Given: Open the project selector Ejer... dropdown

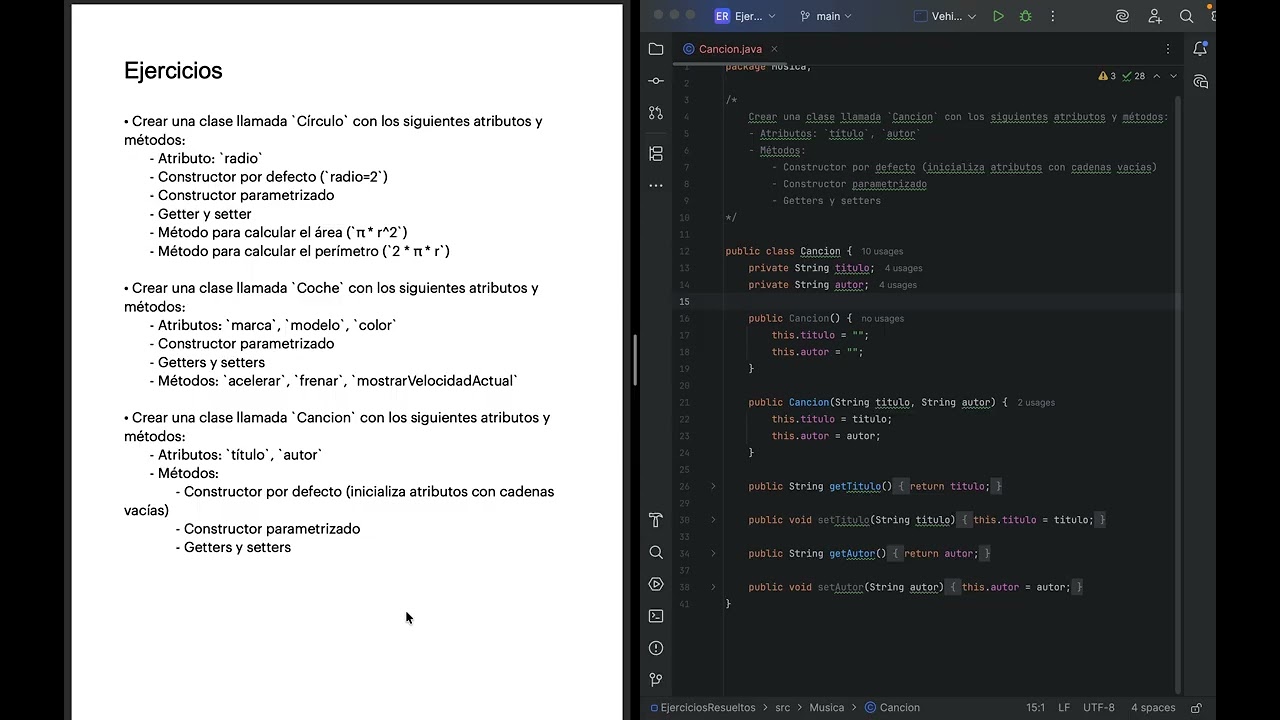Looking at the screenshot, I should pyautogui.click(x=745, y=16).
